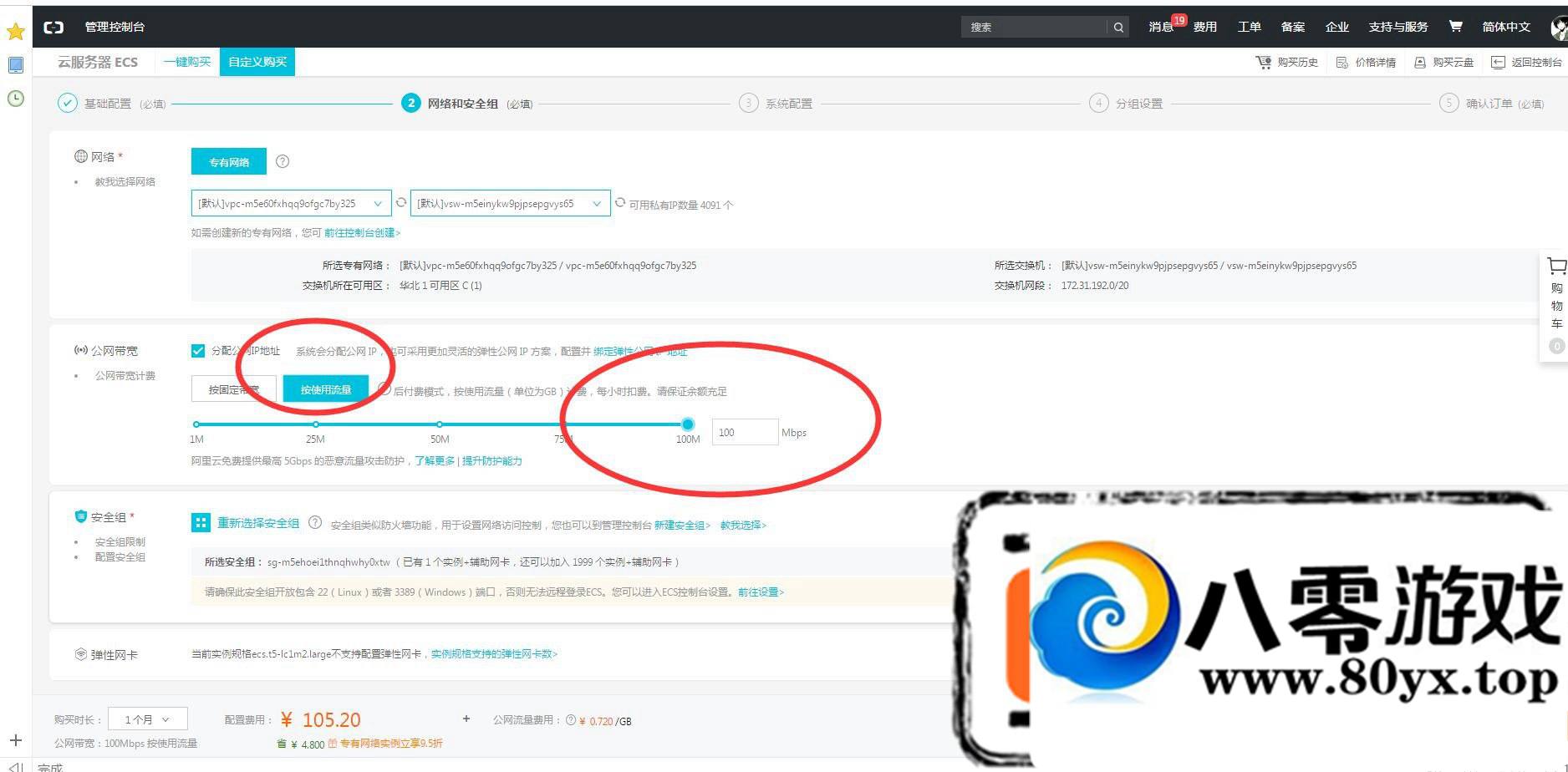This screenshot has height=772, width=1568.
Task: Click the Aliyun logo icon
Action: (x=53, y=28)
